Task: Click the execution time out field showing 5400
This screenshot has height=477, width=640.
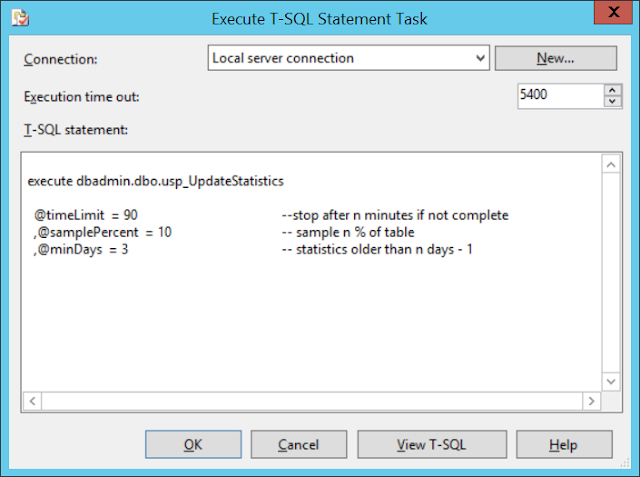Action: coord(560,96)
